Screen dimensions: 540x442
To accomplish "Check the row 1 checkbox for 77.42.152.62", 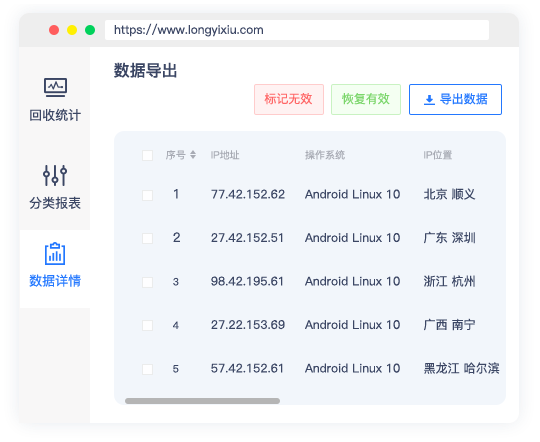I will (x=147, y=195).
